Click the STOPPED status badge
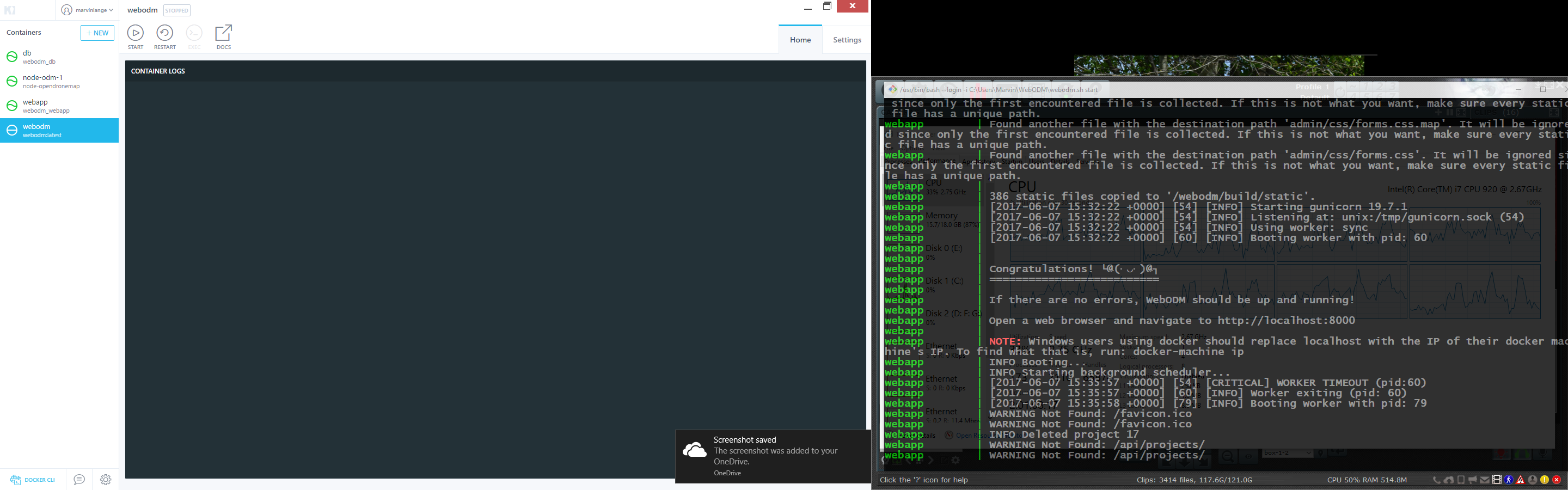This screenshot has width=1568, height=490. tap(176, 10)
